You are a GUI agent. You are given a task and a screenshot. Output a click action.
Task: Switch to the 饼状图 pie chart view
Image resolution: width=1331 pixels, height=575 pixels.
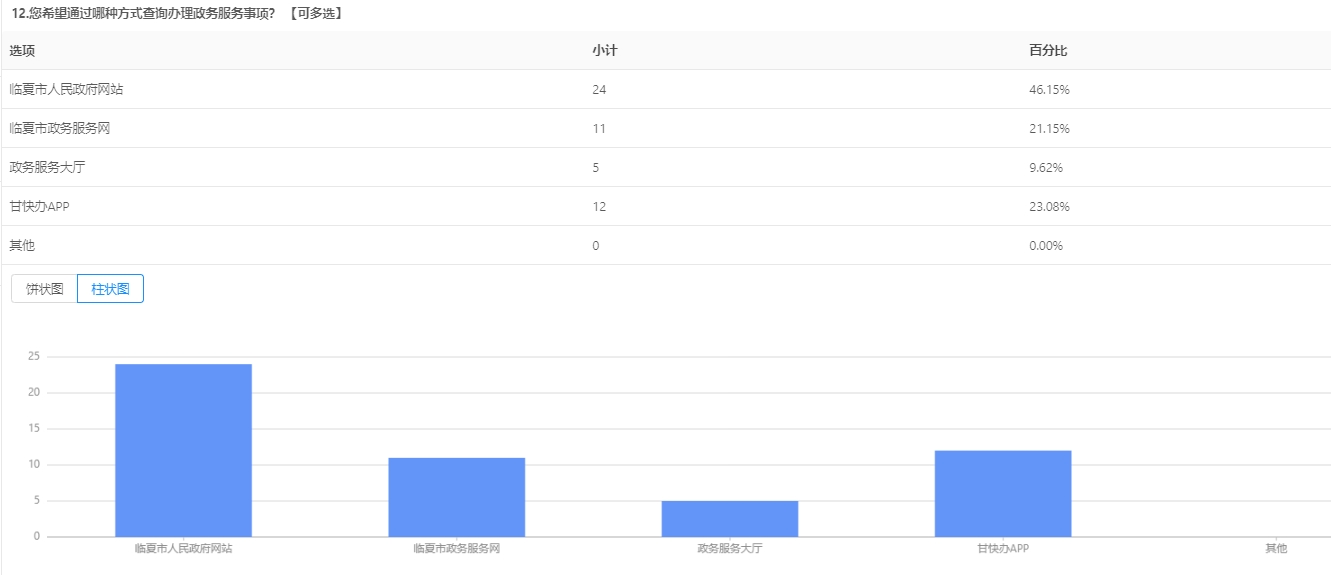click(45, 289)
